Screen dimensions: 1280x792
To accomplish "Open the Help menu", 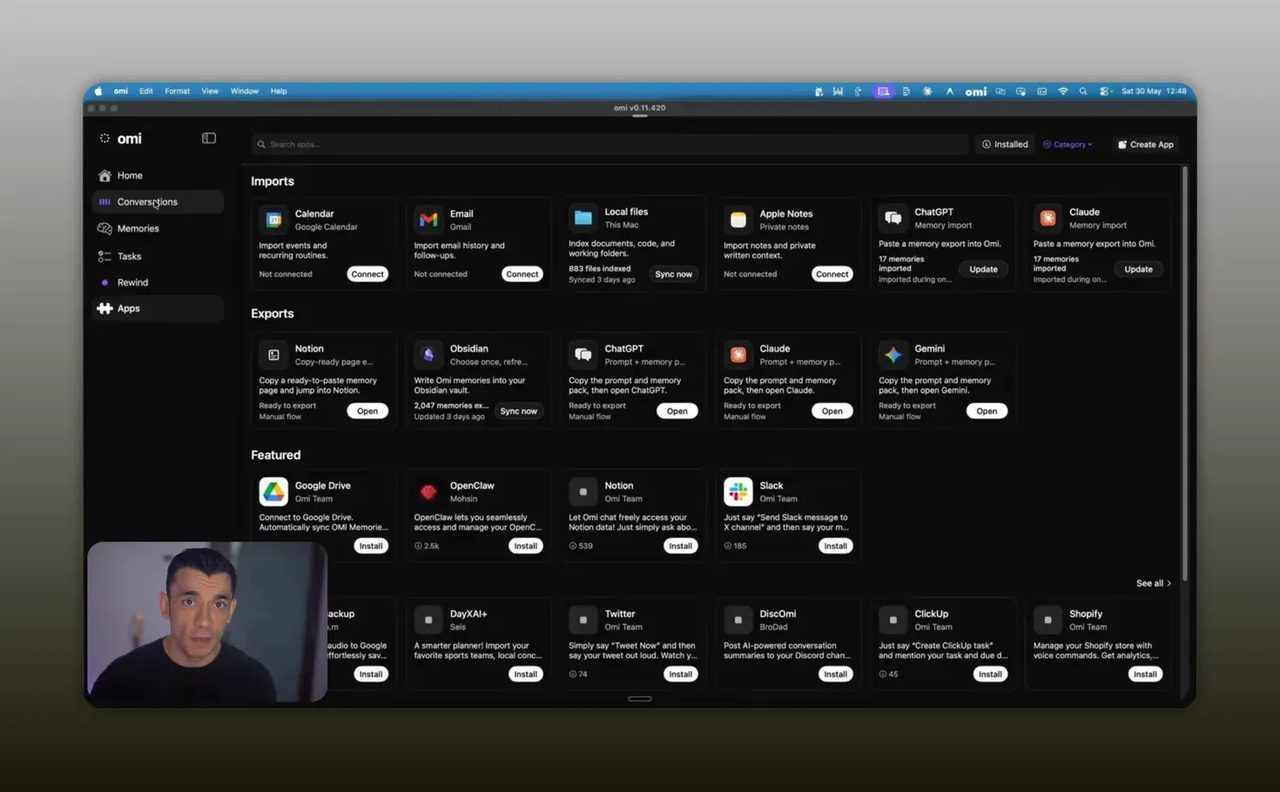I will pos(279,91).
